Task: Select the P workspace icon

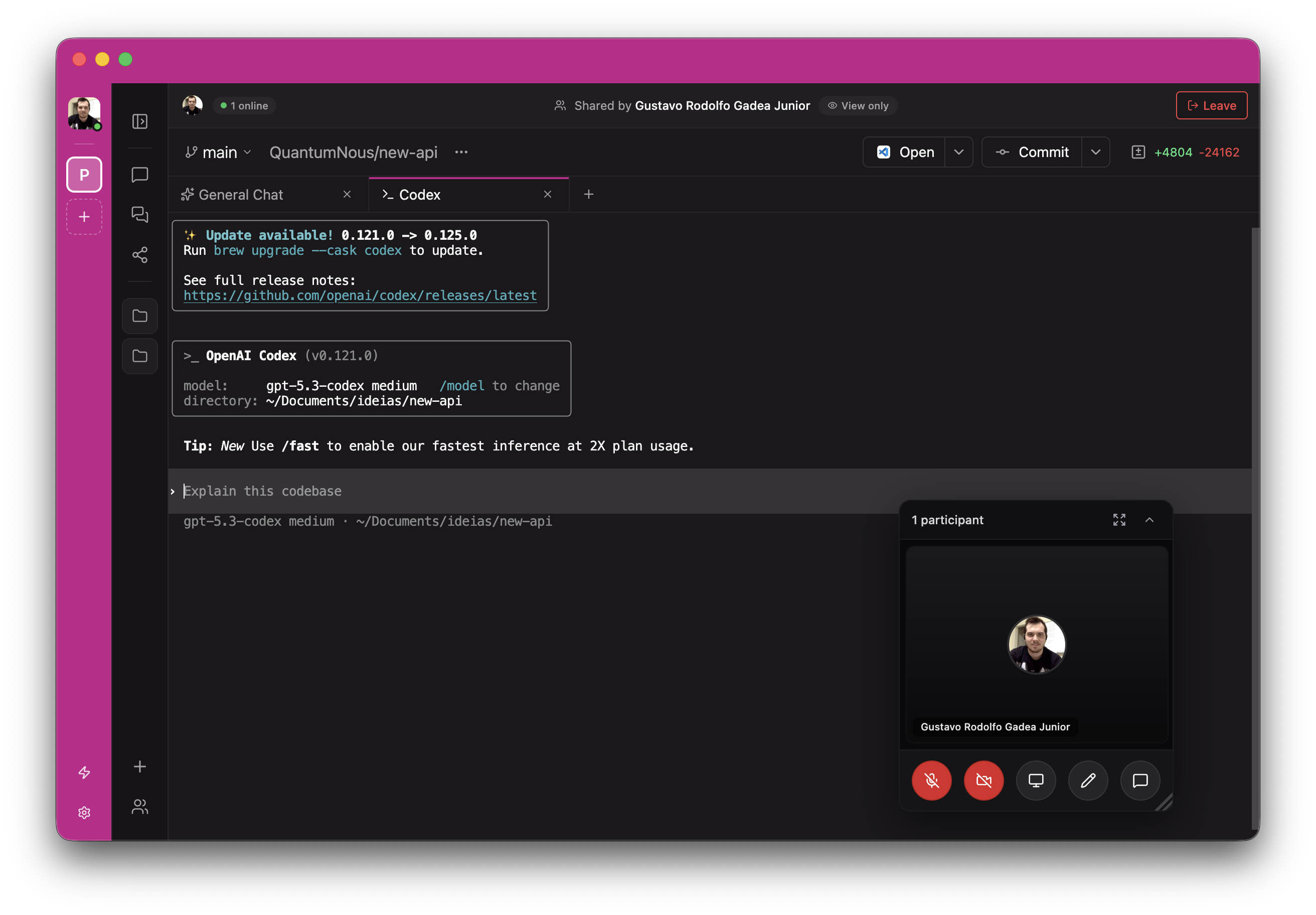Action: click(x=84, y=174)
